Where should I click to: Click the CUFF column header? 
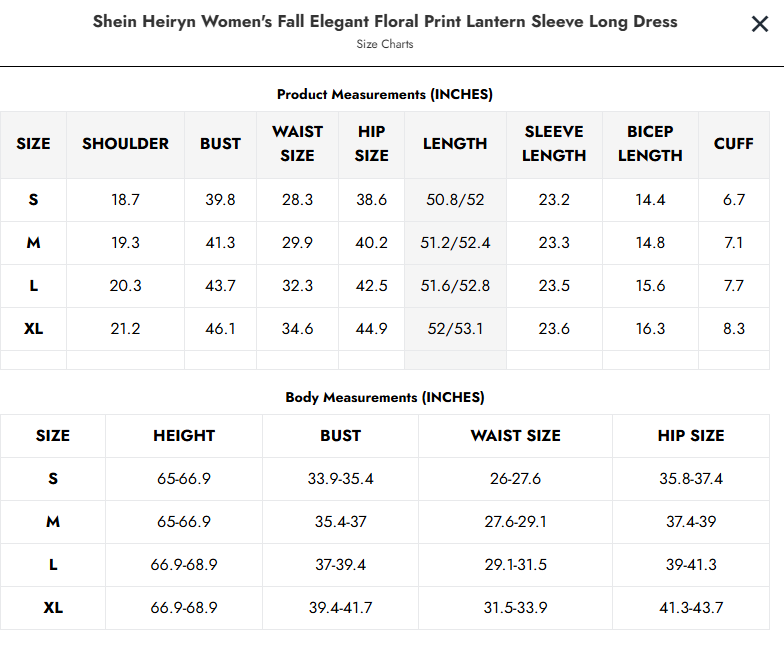click(734, 144)
